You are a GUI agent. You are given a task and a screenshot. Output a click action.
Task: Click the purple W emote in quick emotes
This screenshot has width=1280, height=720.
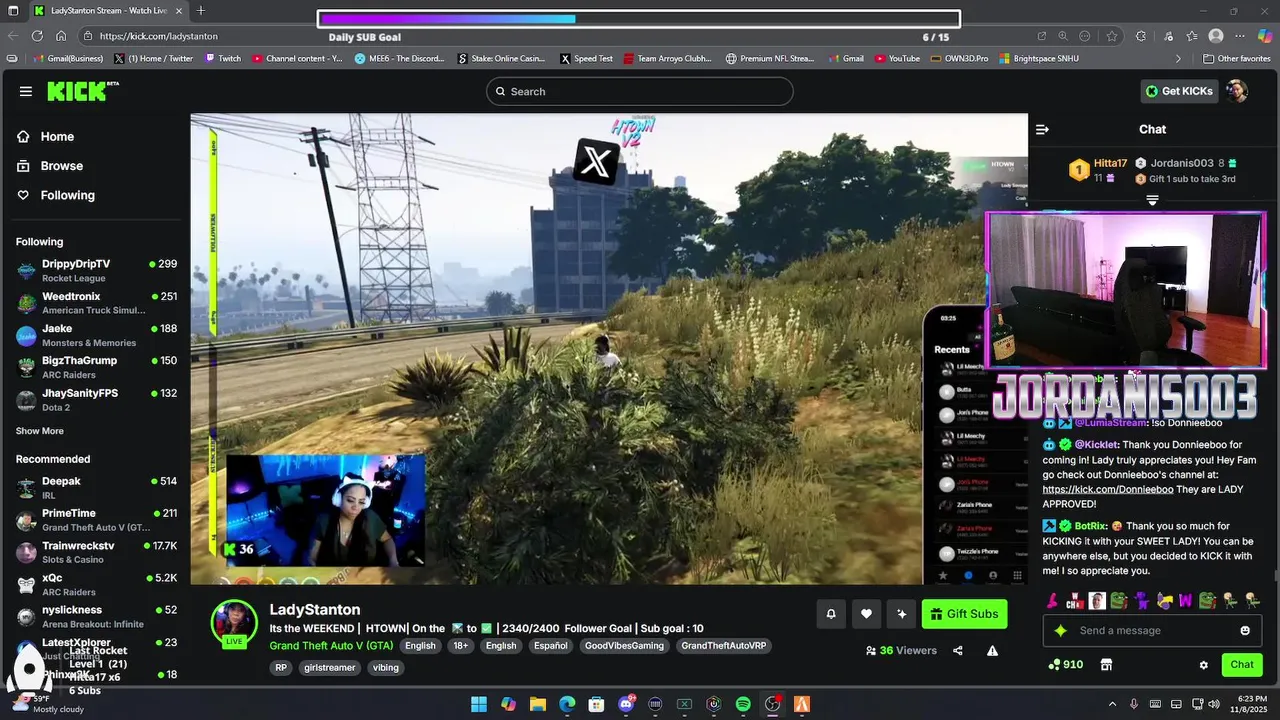1186,600
